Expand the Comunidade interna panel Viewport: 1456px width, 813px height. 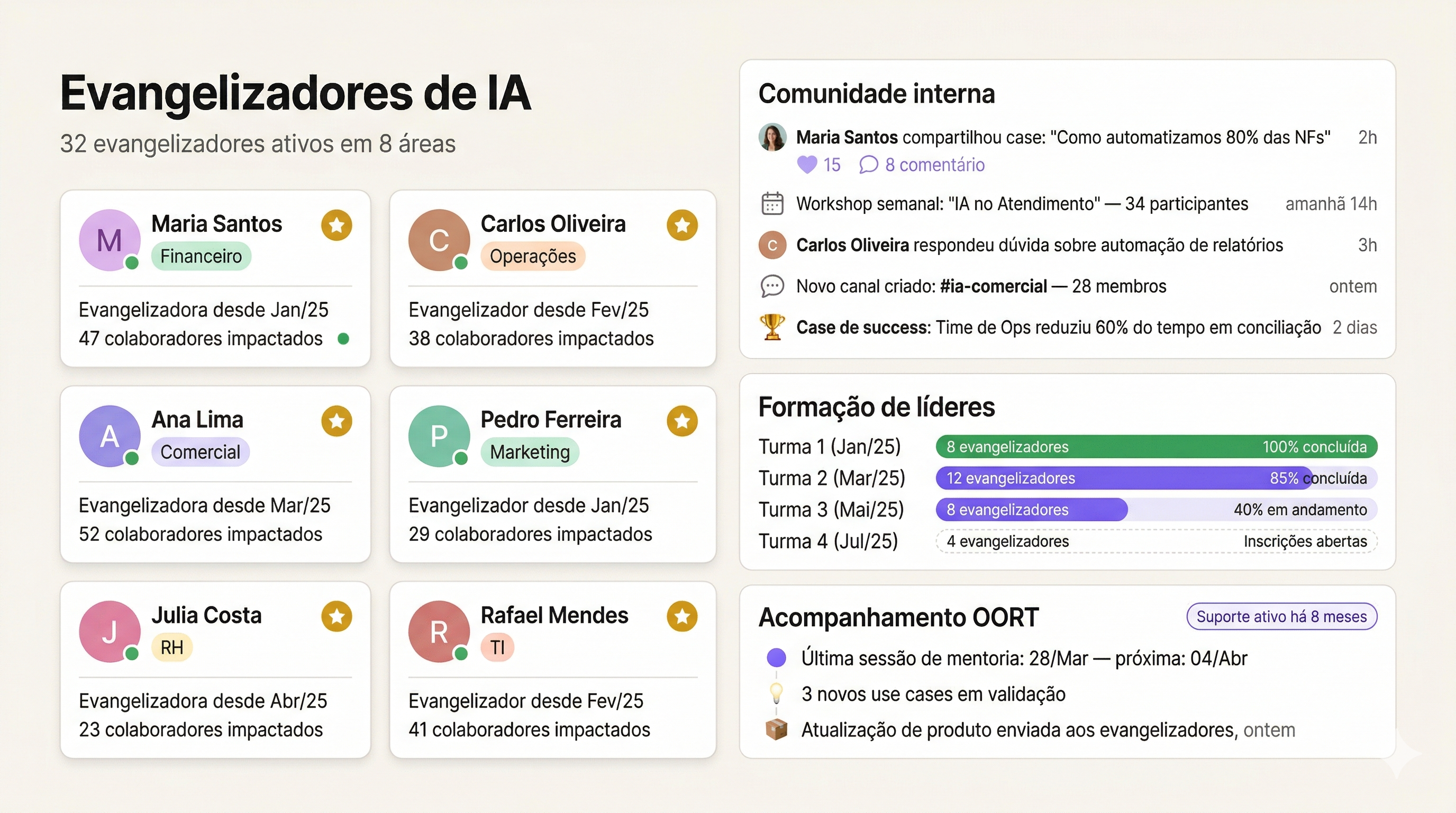point(877,94)
